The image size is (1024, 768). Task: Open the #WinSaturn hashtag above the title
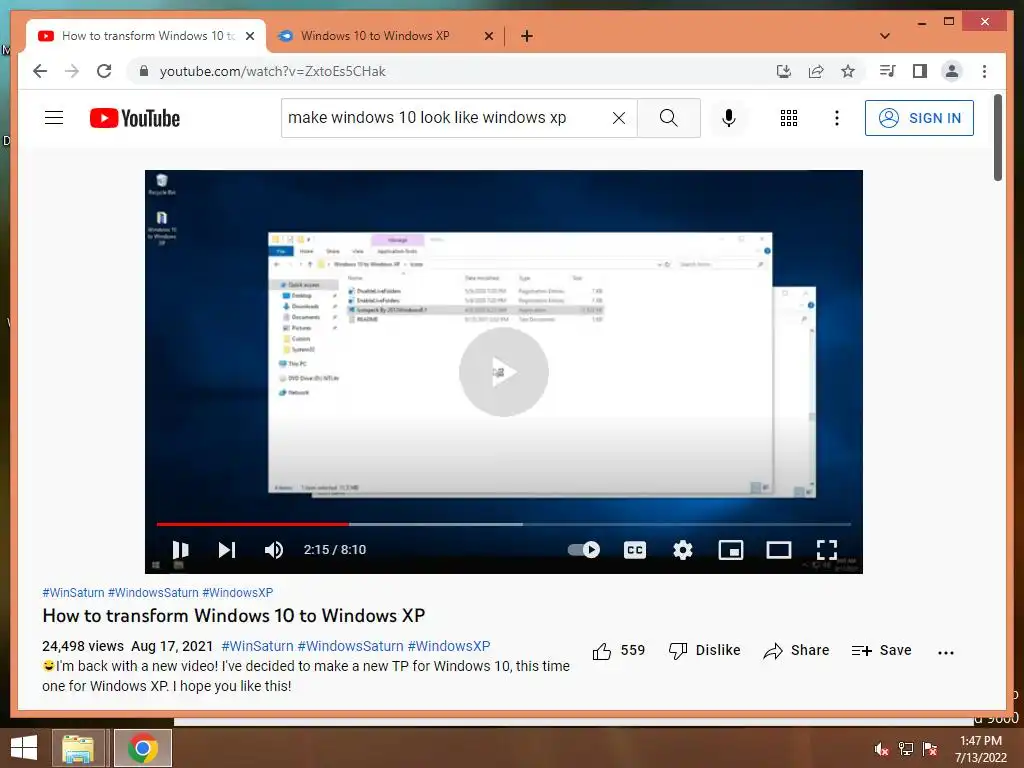coord(73,592)
